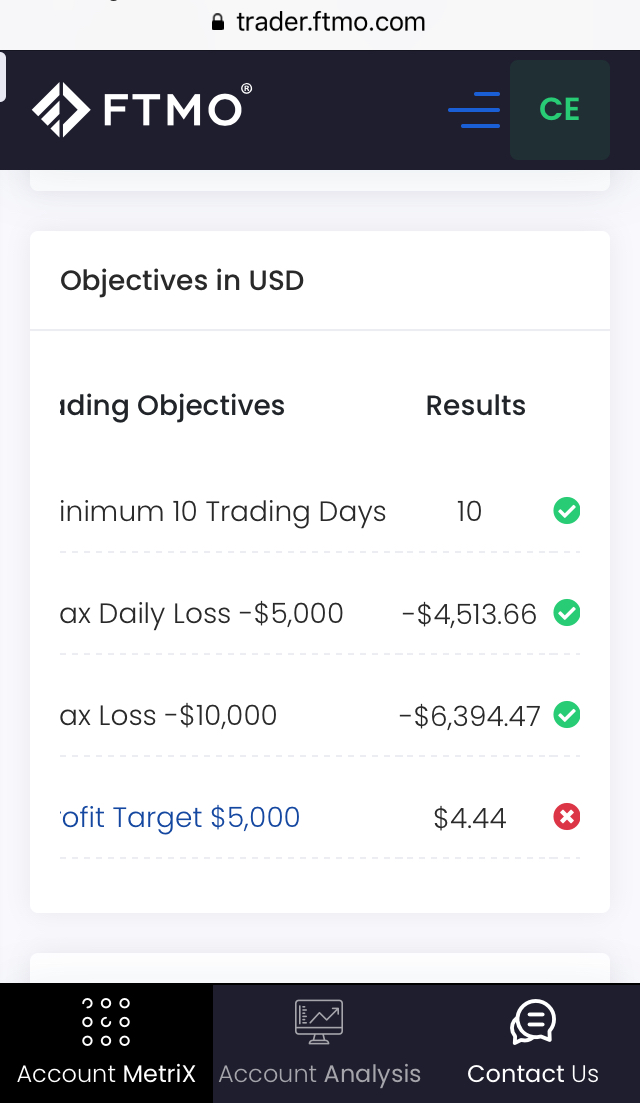Click the Contact Us speech bubble icon

pyautogui.click(x=532, y=1021)
